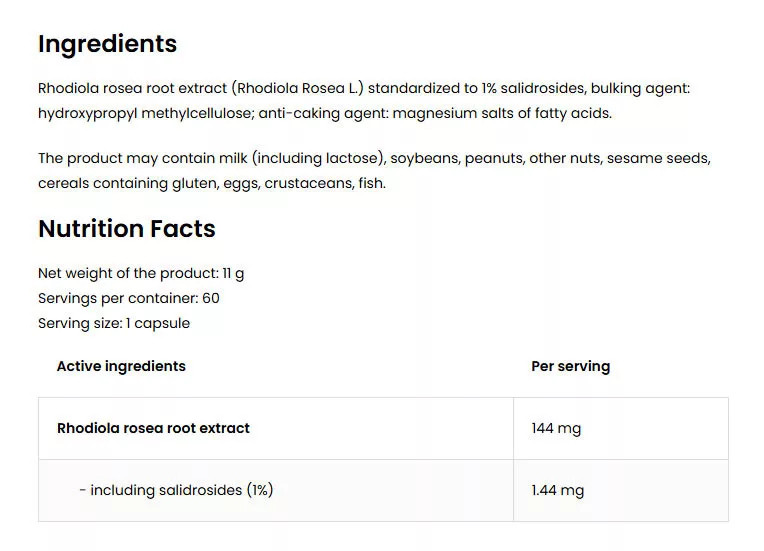Click "magnesium salts of fatty acids" text

coord(501,113)
